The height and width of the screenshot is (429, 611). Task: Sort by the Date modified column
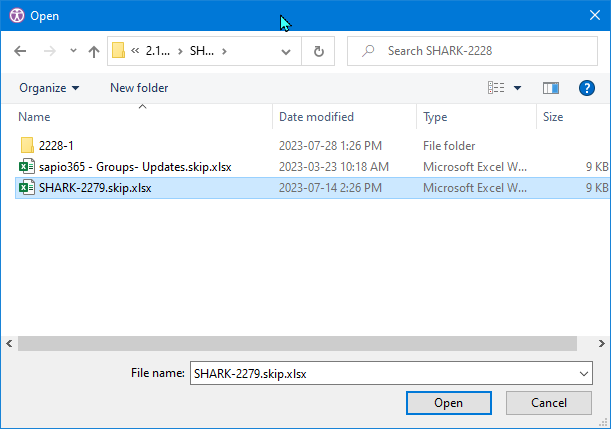(316, 117)
